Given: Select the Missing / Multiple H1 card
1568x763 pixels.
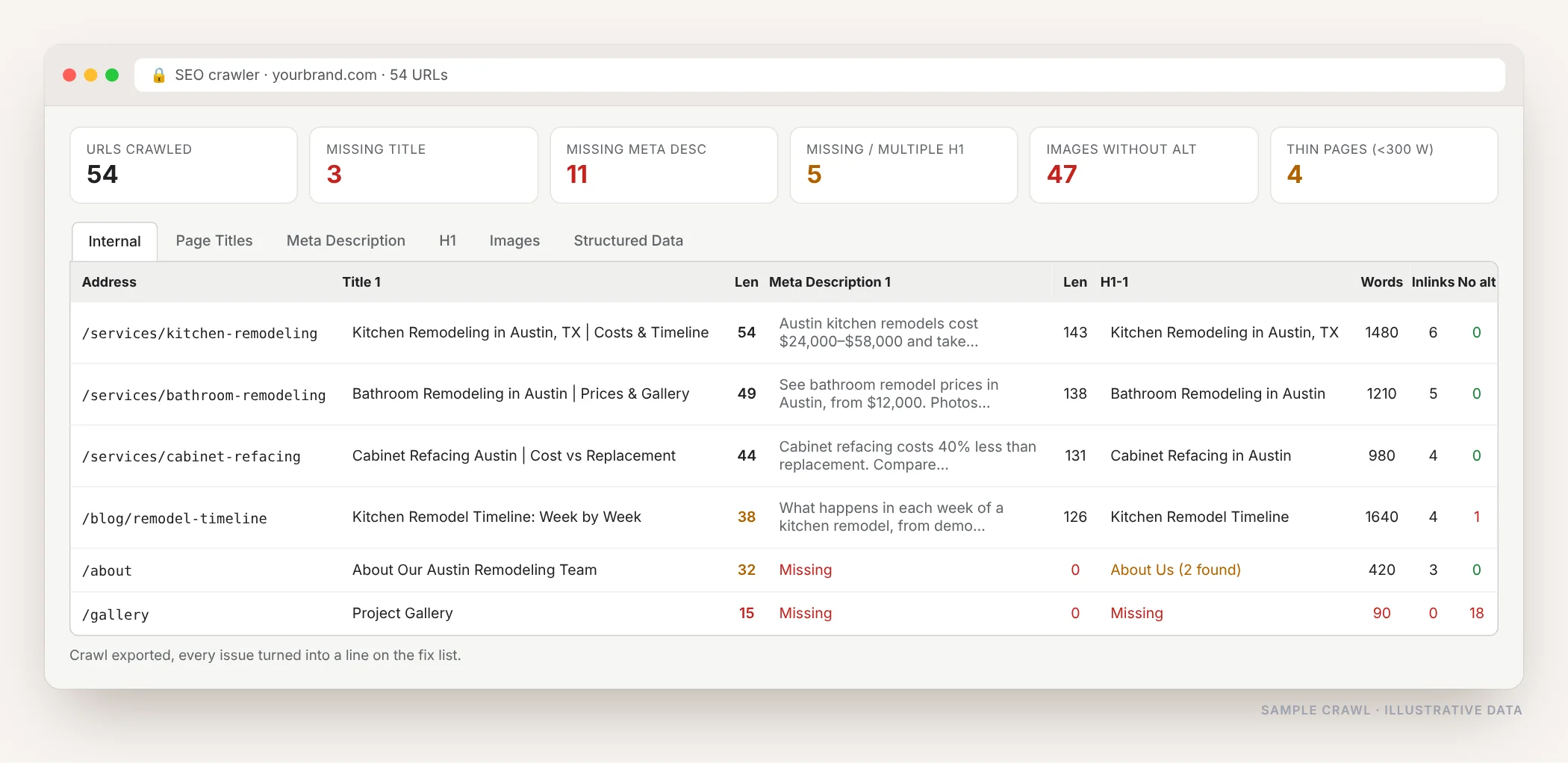Looking at the screenshot, I should coord(903,165).
